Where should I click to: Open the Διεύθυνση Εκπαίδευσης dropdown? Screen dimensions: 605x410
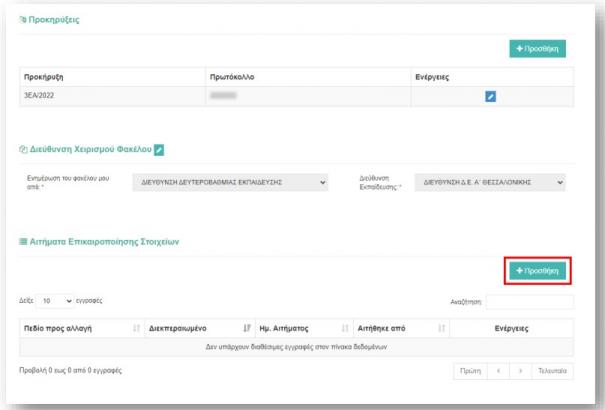click(492, 183)
